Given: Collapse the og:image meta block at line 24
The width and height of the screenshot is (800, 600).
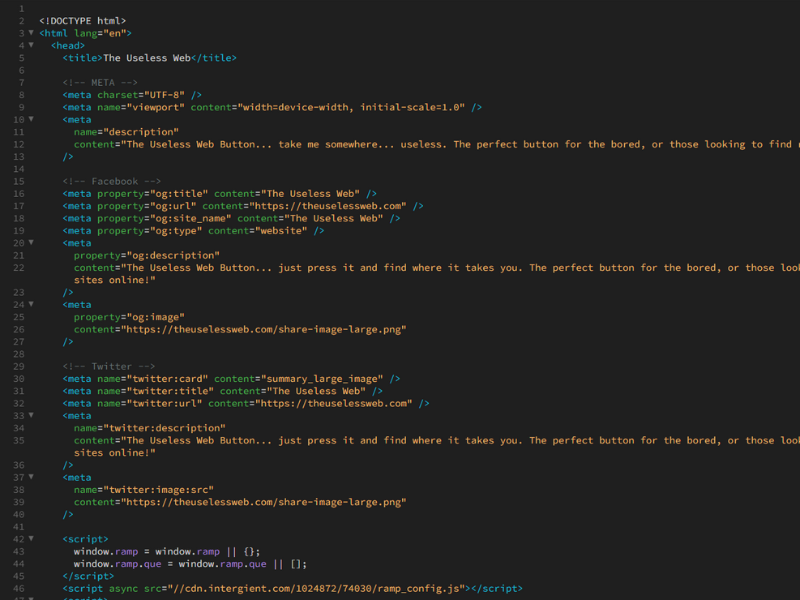Looking at the screenshot, I should [30, 305].
